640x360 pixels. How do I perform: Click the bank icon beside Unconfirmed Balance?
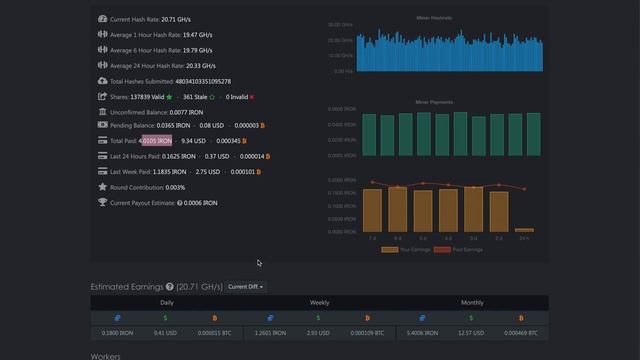[x=102, y=111]
